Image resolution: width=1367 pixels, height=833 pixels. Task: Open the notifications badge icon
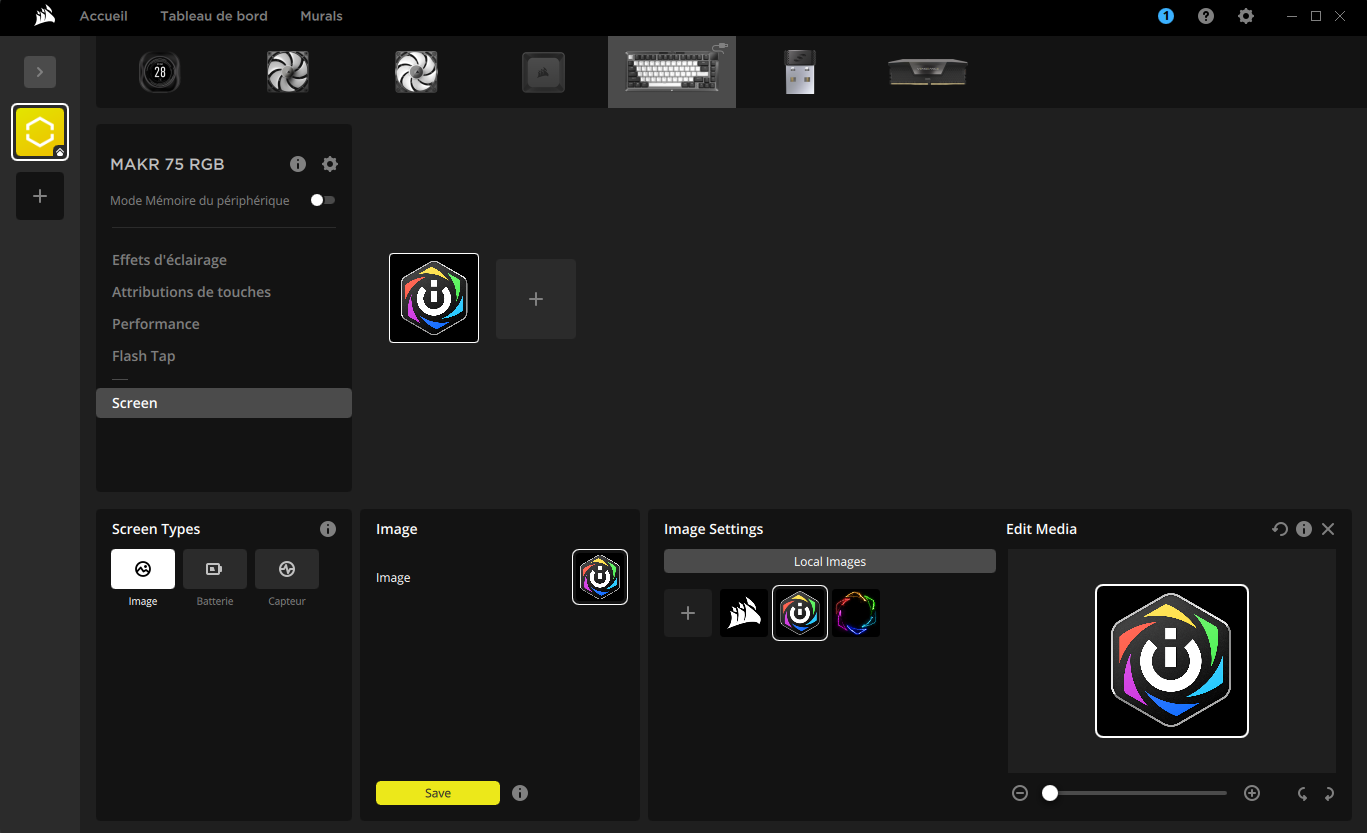tap(1166, 16)
